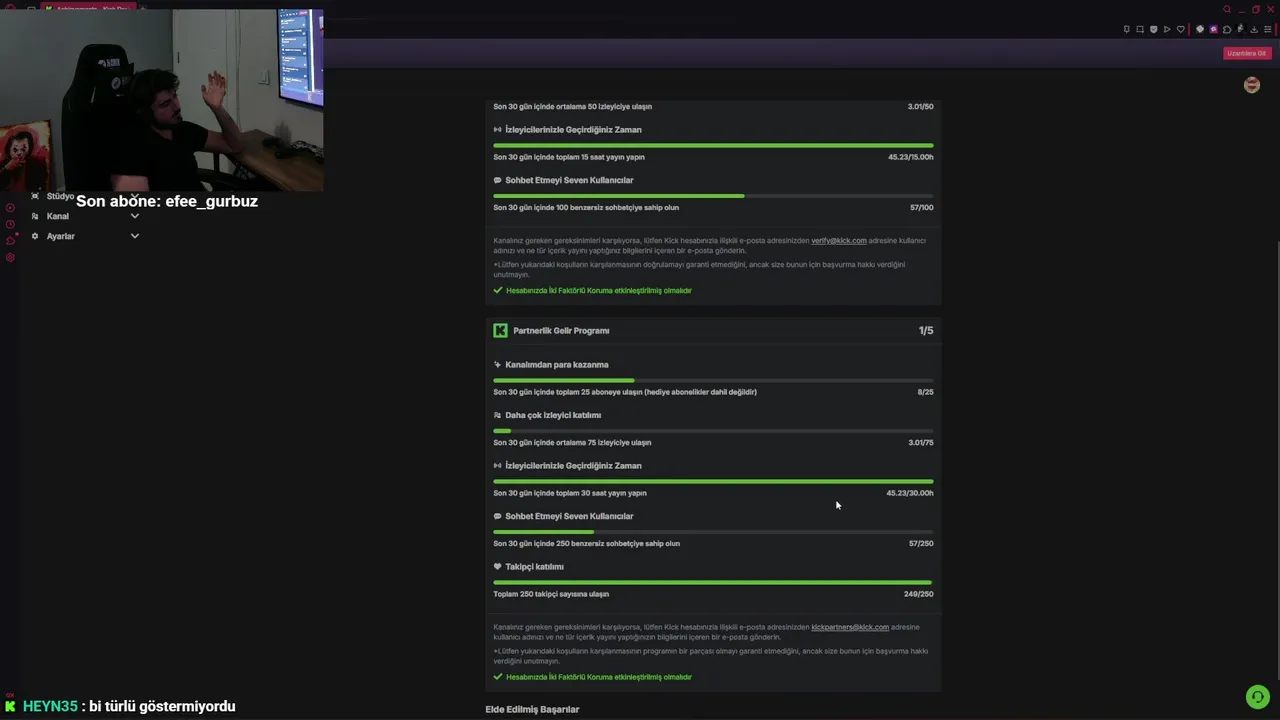
Task: Click the Kanalımdan para kazanma heading
Action: pos(557,365)
